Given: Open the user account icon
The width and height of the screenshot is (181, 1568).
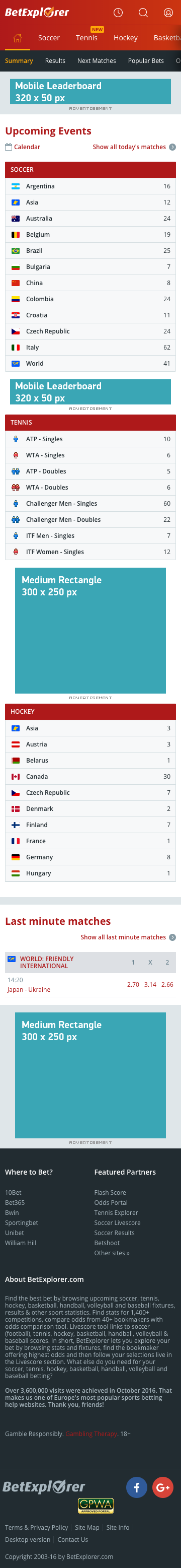Looking at the screenshot, I should pos(168,12).
